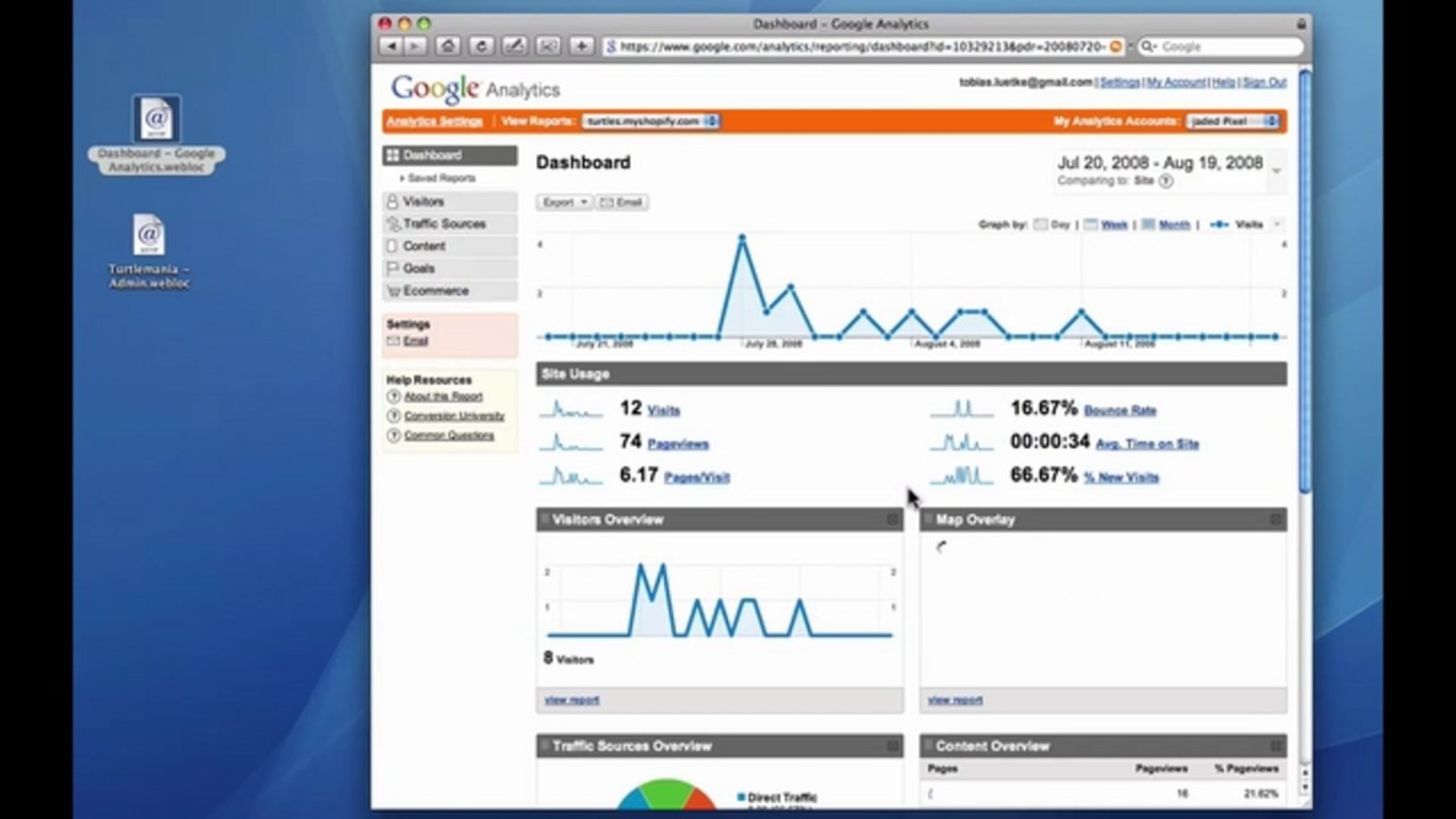Viewport: 1456px width, 819px height.
Task: Click the magnifying glass in the Google search field
Action: click(1147, 47)
